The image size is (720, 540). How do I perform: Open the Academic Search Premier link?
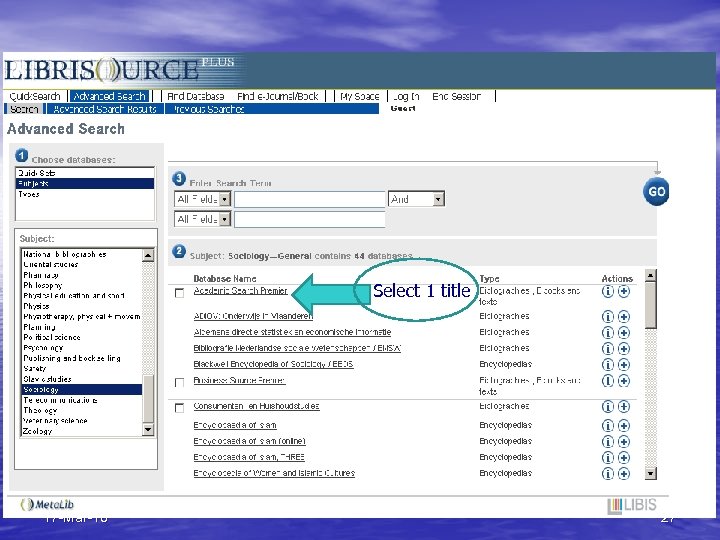[241, 291]
